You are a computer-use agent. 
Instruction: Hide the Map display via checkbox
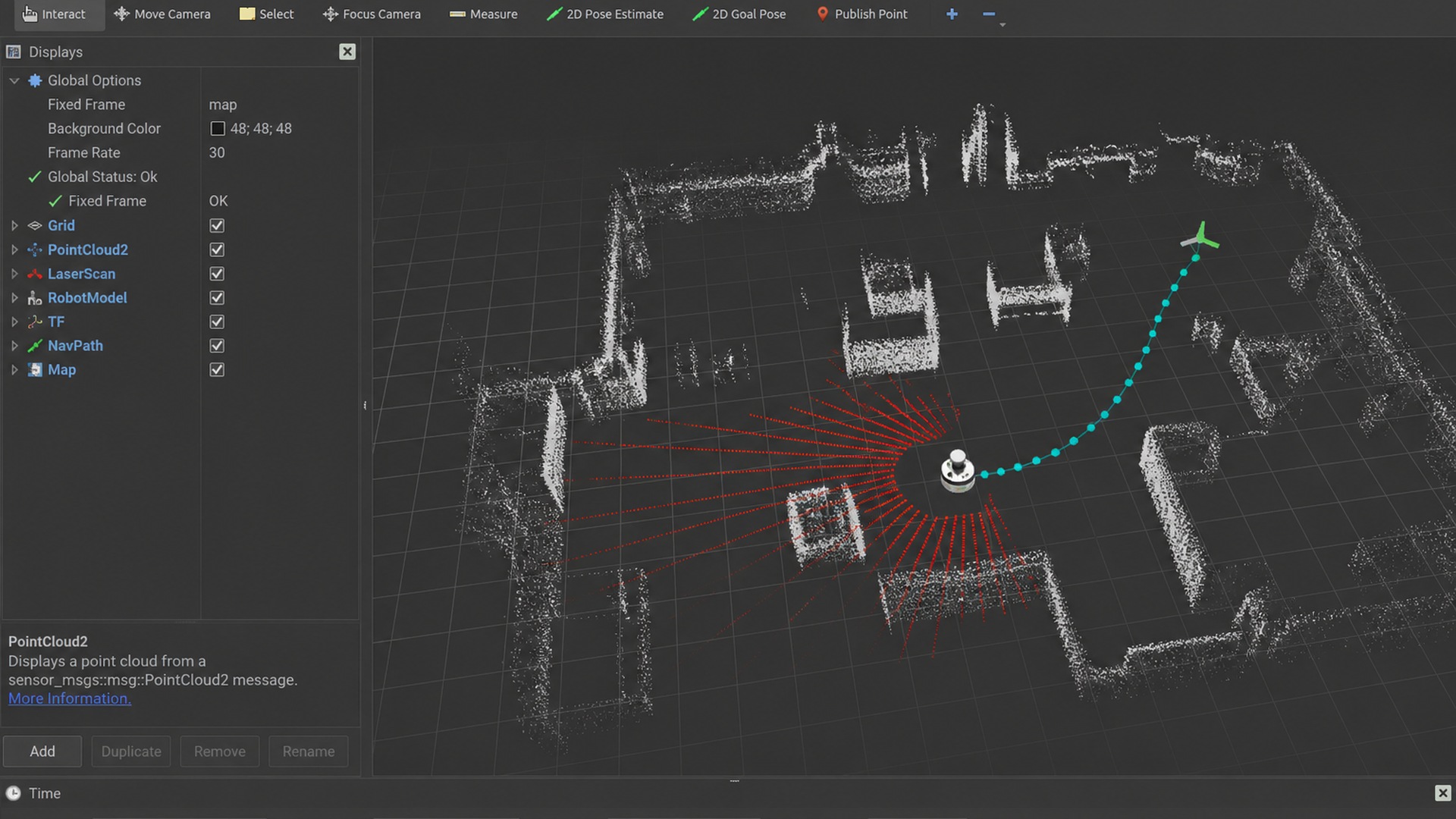[217, 370]
